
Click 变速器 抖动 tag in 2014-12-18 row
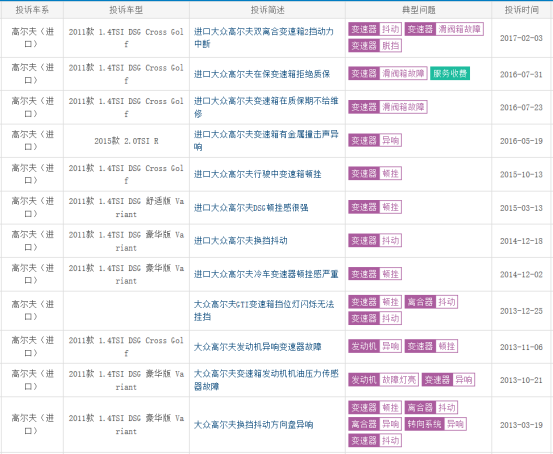375,241
